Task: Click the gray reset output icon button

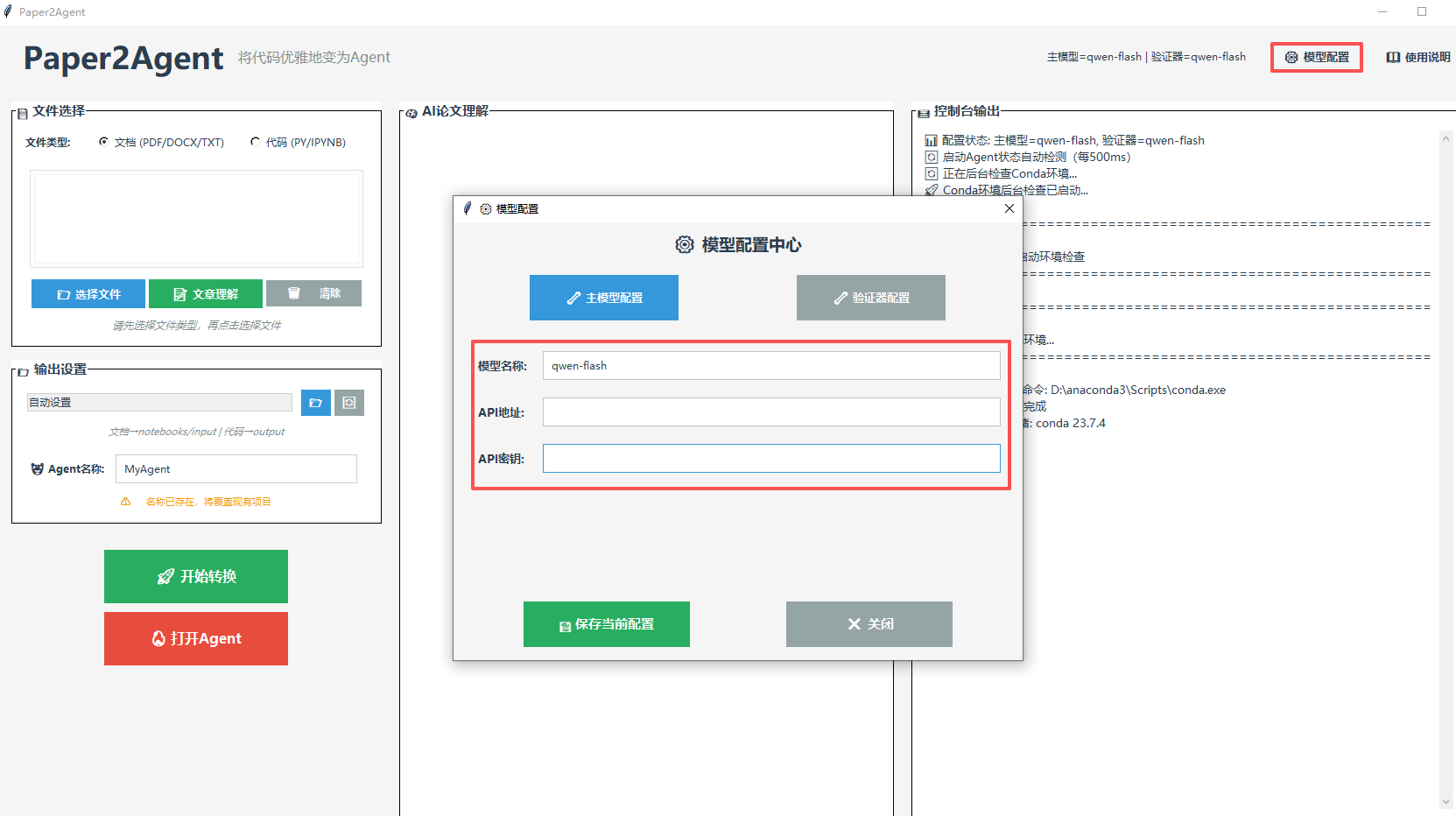Action: pyautogui.click(x=349, y=403)
